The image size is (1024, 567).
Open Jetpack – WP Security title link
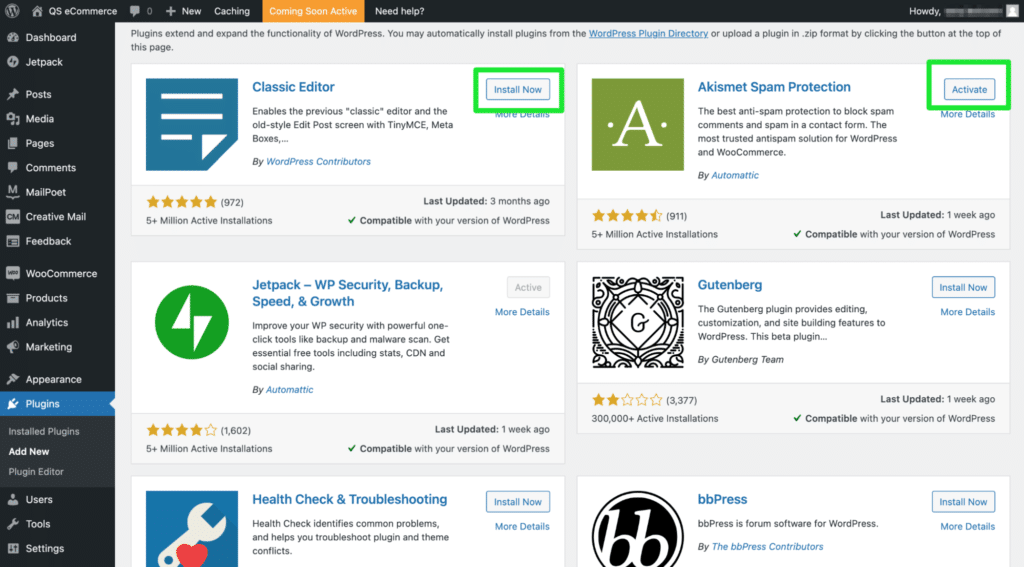click(x=347, y=293)
